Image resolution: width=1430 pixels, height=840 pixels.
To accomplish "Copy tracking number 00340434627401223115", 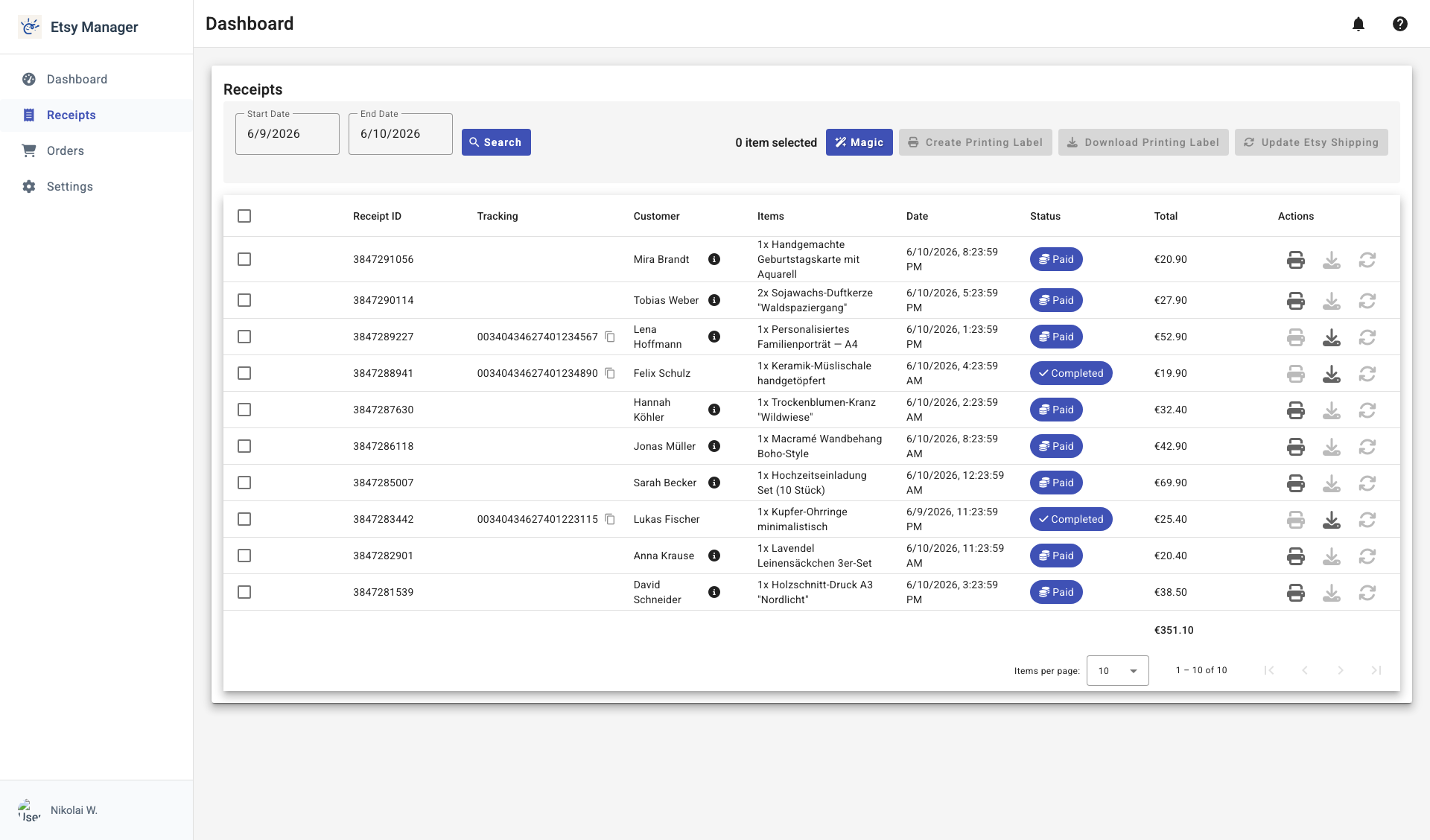I will click(610, 519).
